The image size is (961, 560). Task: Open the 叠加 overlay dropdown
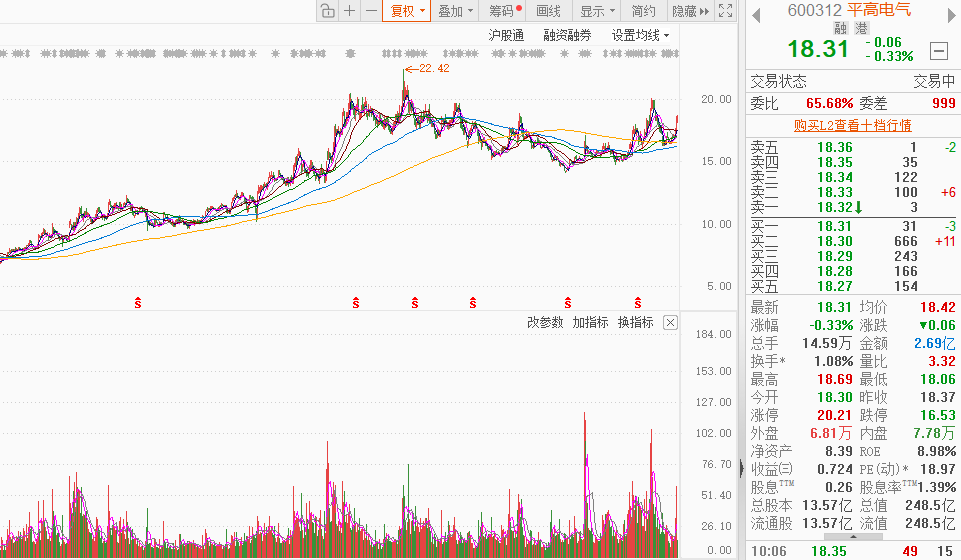455,11
